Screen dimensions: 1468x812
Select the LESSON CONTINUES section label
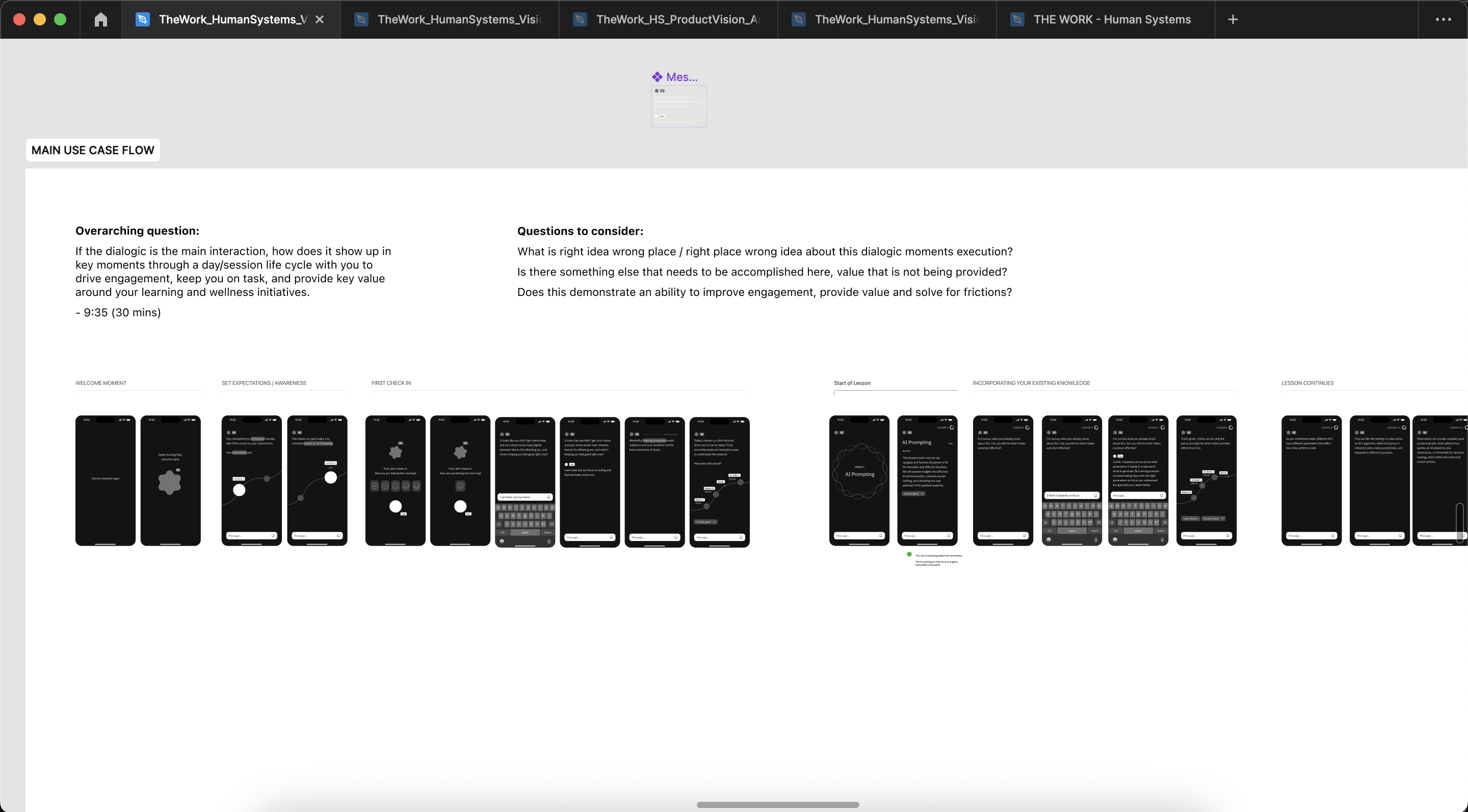pyautogui.click(x=1307, y=383)
